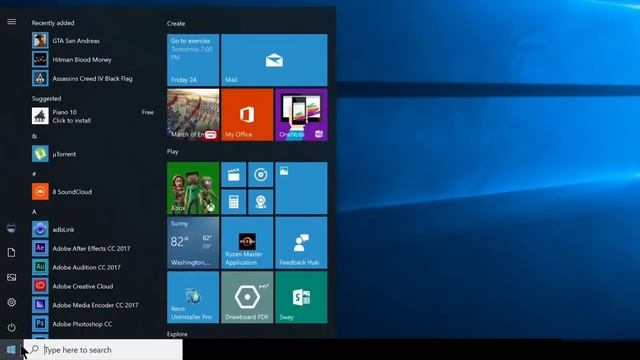Open the Camera small tile

(260, 202)
